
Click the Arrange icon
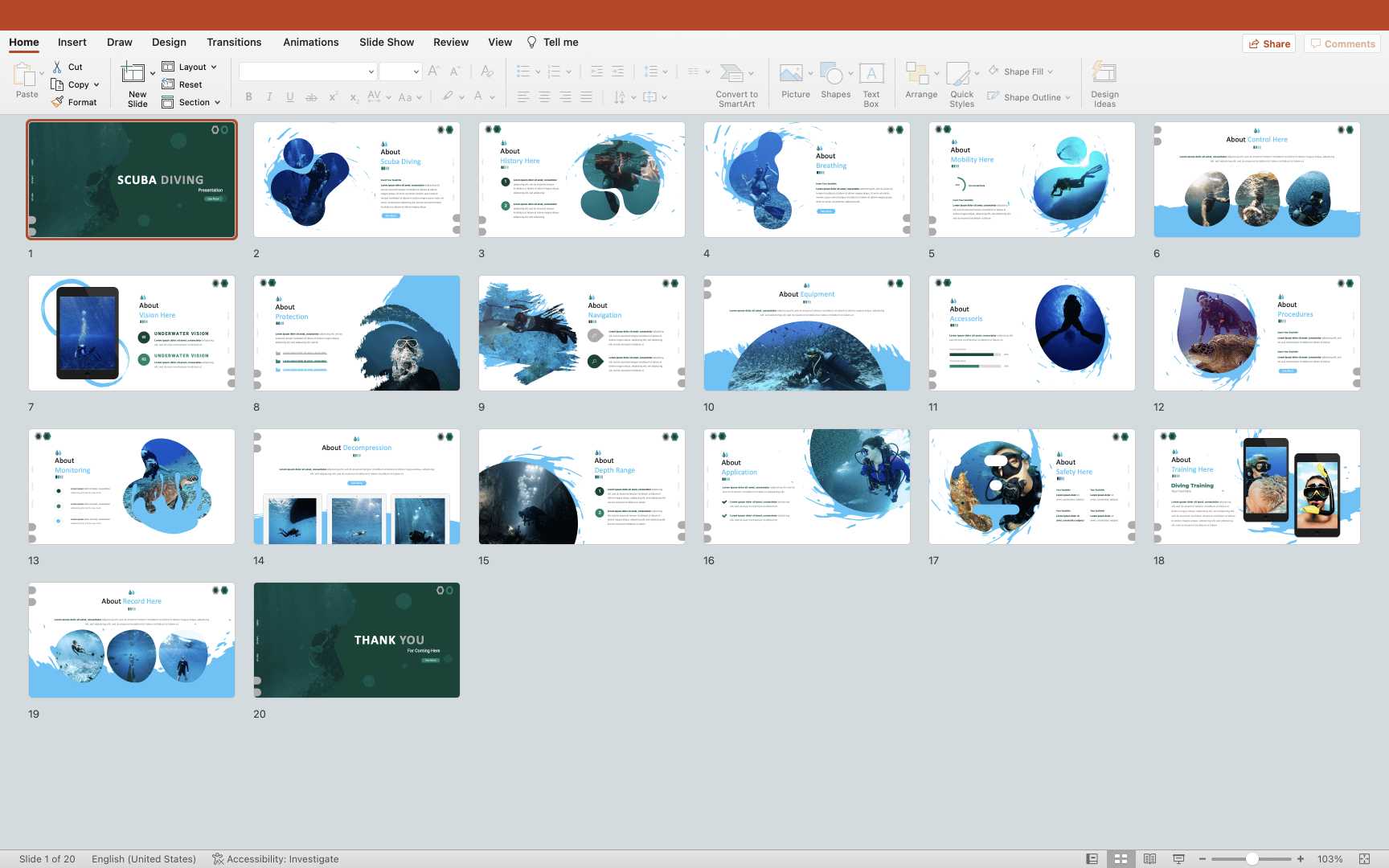(x=917, y=74)
